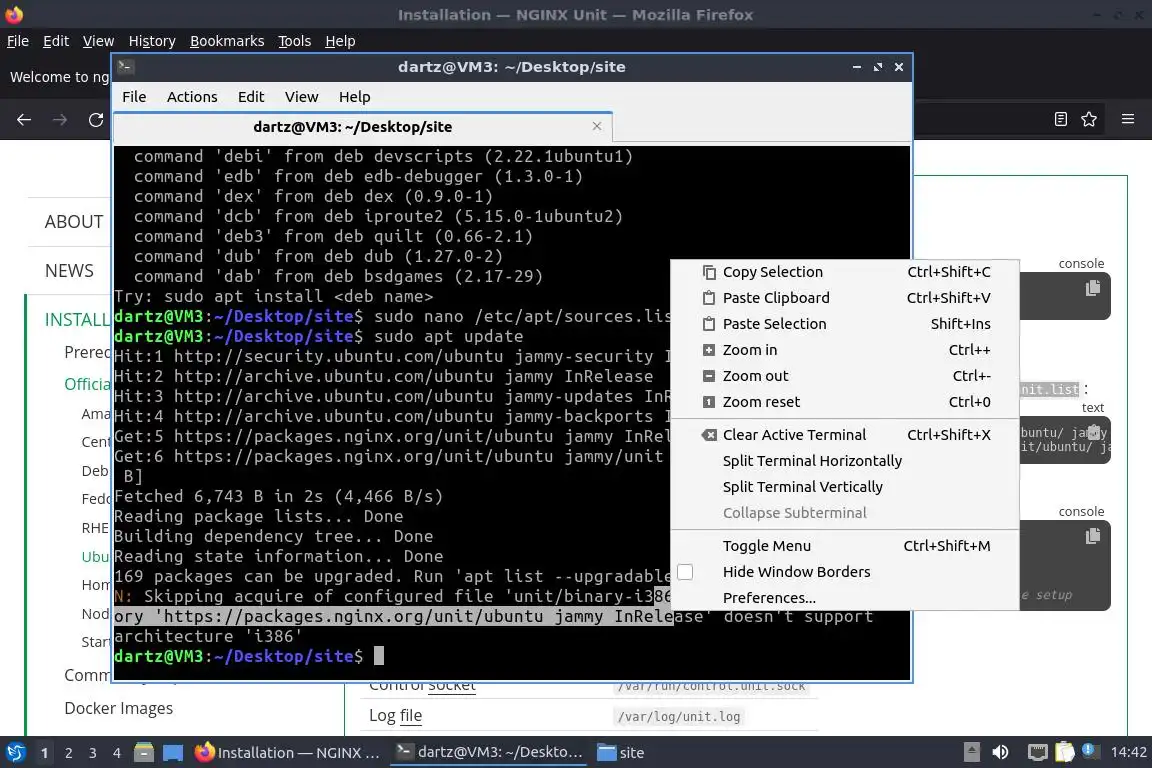Click '/var/log/unit.log' path text
The image size is (1152, 768).
(679, 717)
